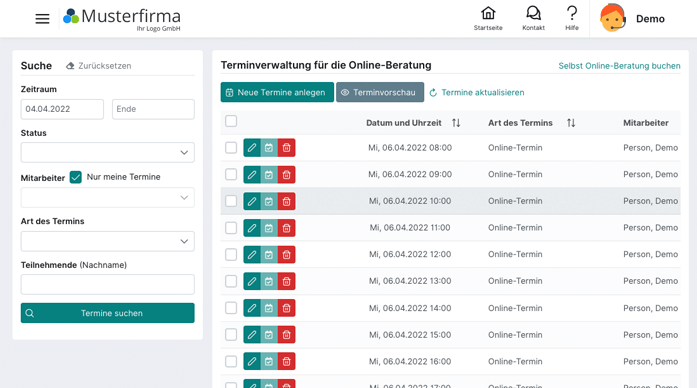This screenshot has height=388, width=697.
Task: Click the Demo user name
Action: (650, 19)
